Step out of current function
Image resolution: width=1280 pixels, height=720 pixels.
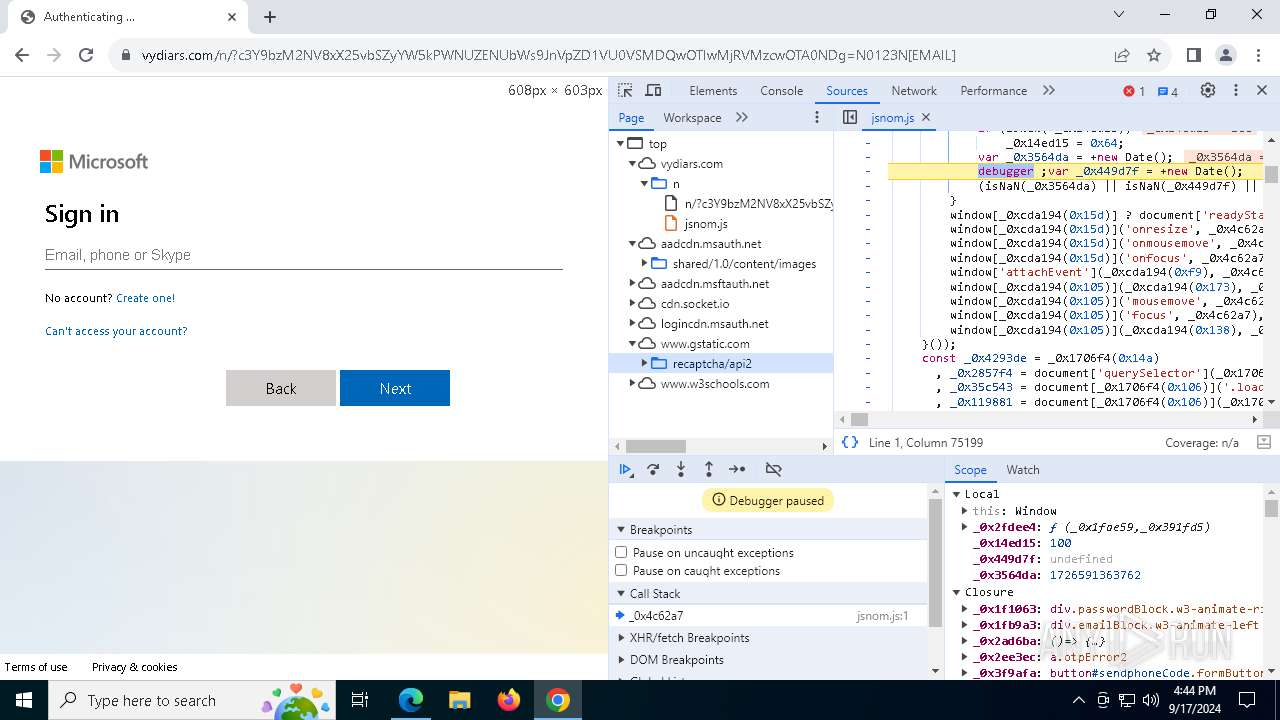click(x=709, y=469)
